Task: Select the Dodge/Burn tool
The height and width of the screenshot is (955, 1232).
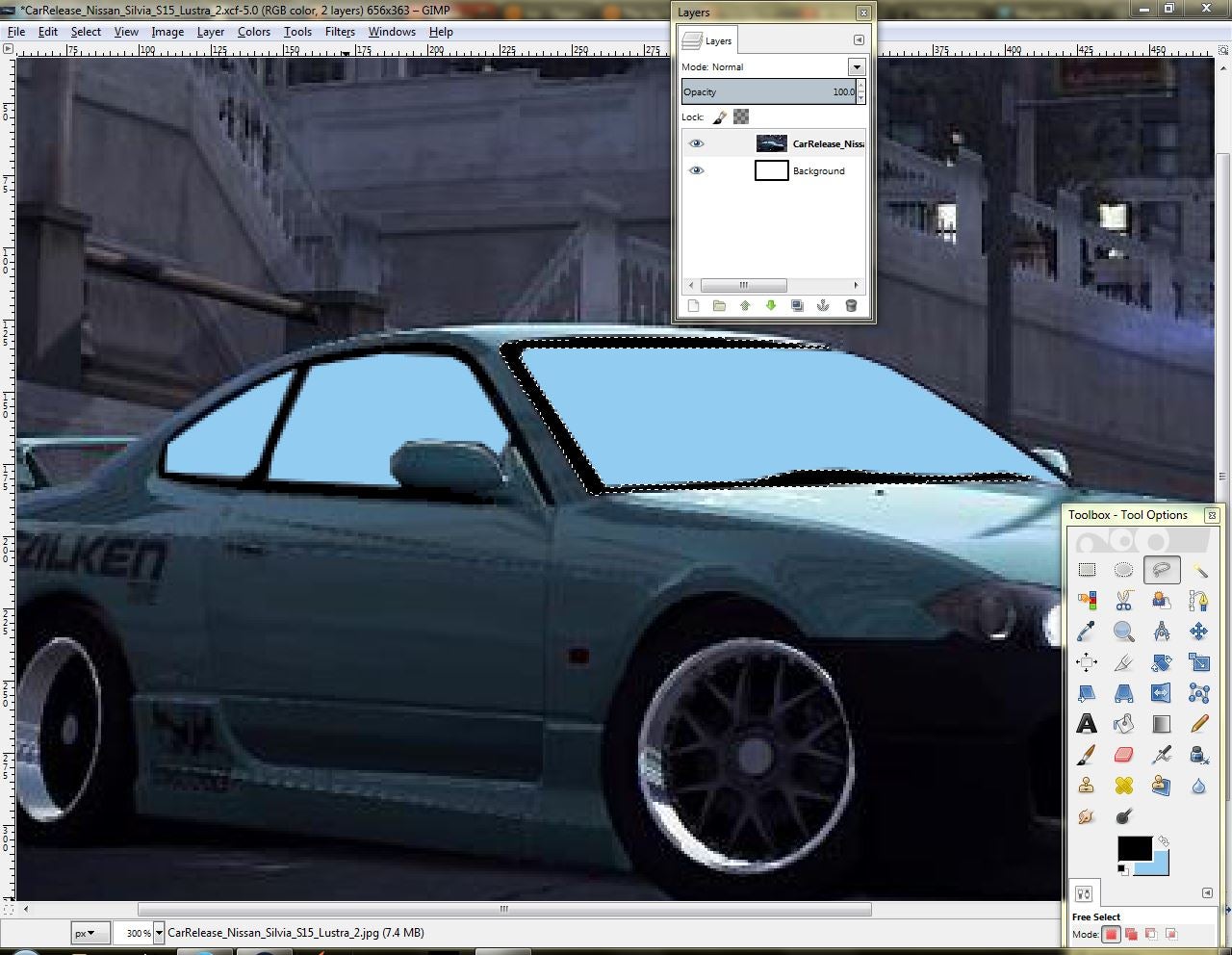Action: tap(1123, 816)
